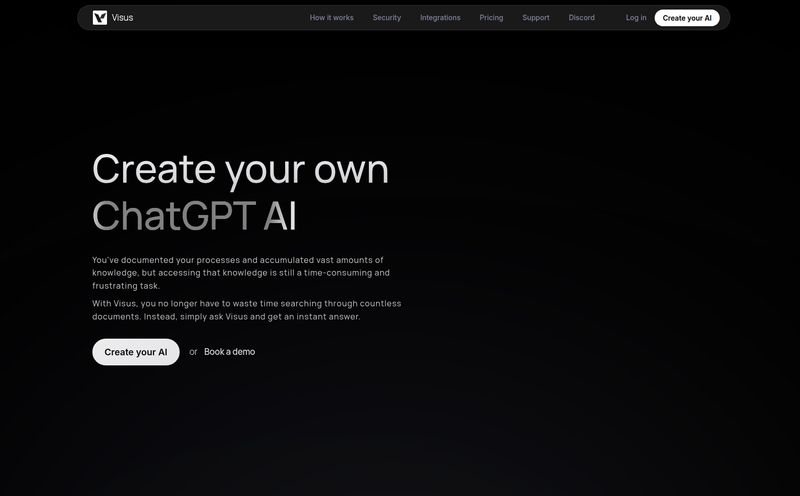Visit the Discord link
Image resolution: width=800 pixels, height=496 pixels.
point(582,18)
